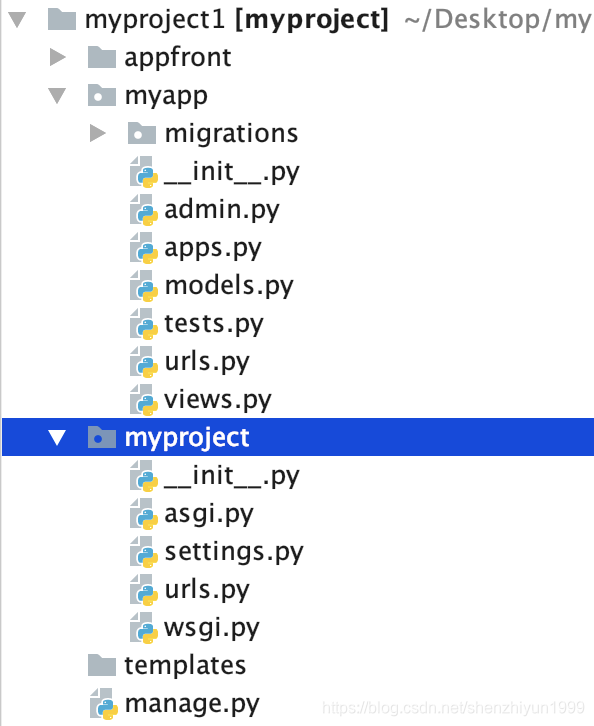Click Python icon of __init__.py below asgi.py's folder
This screenshot has width=594, height=726.
[144, 476]
